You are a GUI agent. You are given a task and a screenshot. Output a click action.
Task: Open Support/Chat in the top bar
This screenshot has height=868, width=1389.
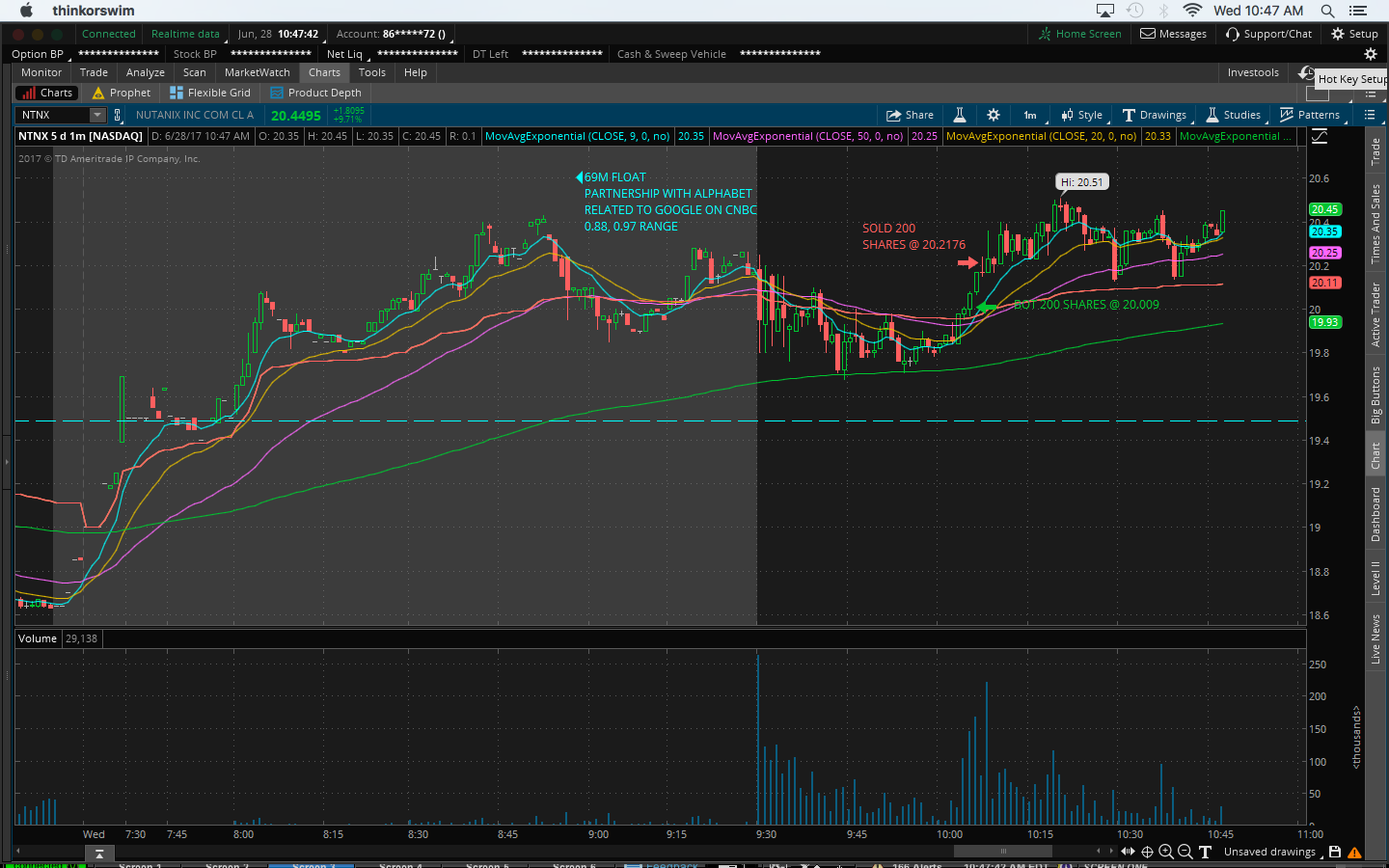tap(1269, 34)
